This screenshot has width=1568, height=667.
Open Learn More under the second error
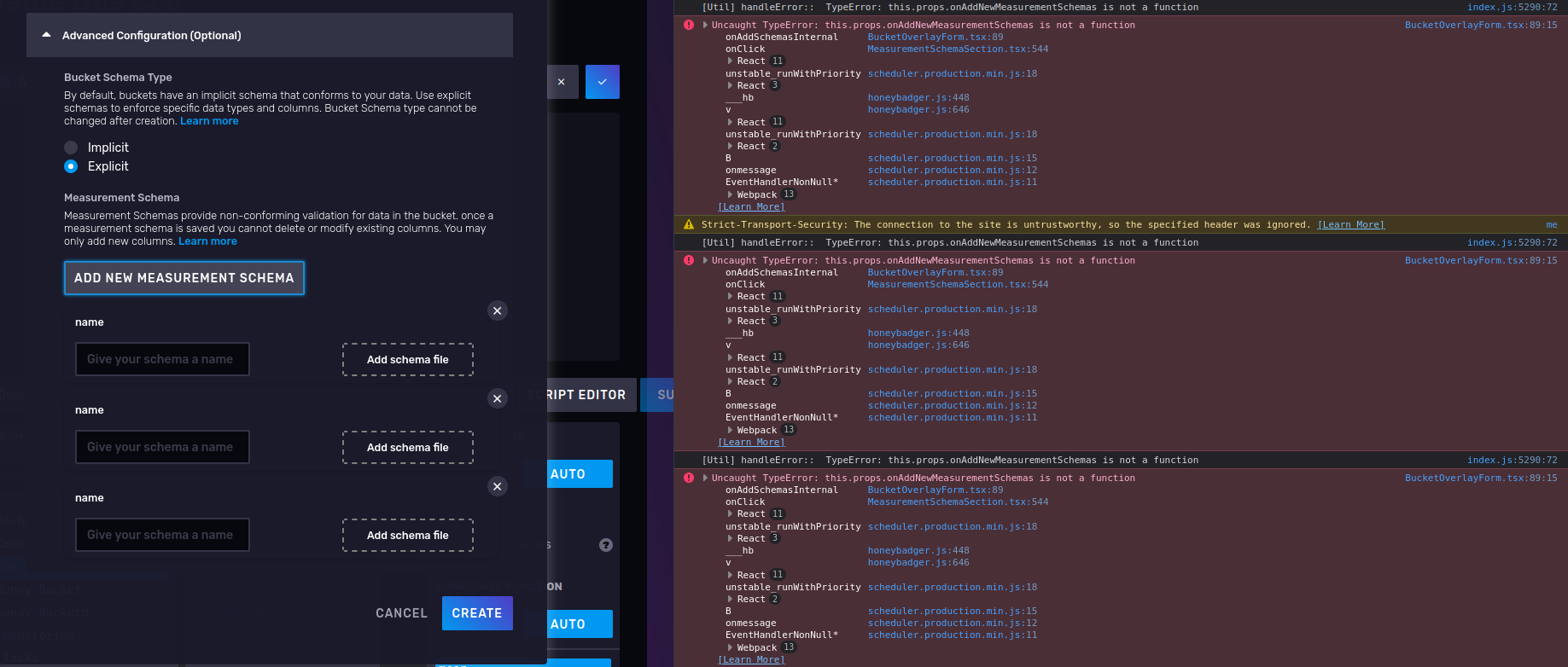[751, 442]
